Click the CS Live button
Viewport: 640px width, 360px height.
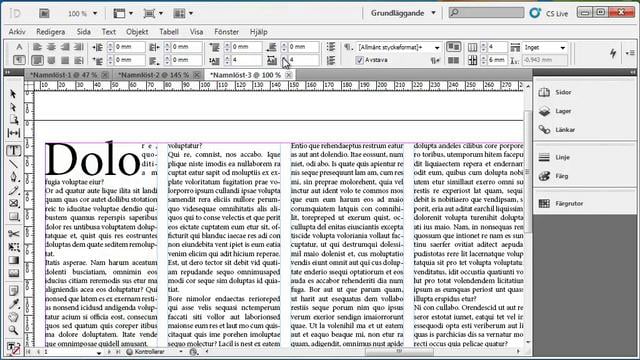[x=549, y=13]
